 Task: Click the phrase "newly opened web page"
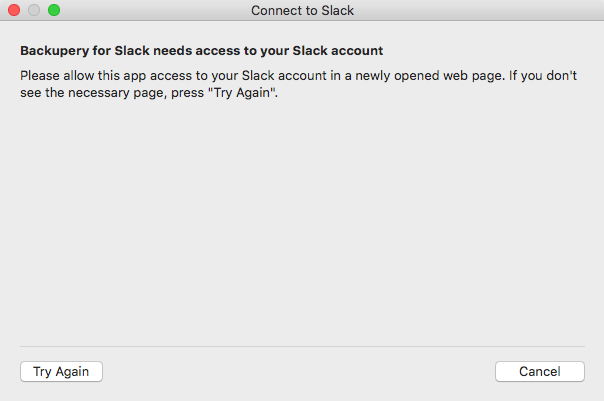click(431, 76)
